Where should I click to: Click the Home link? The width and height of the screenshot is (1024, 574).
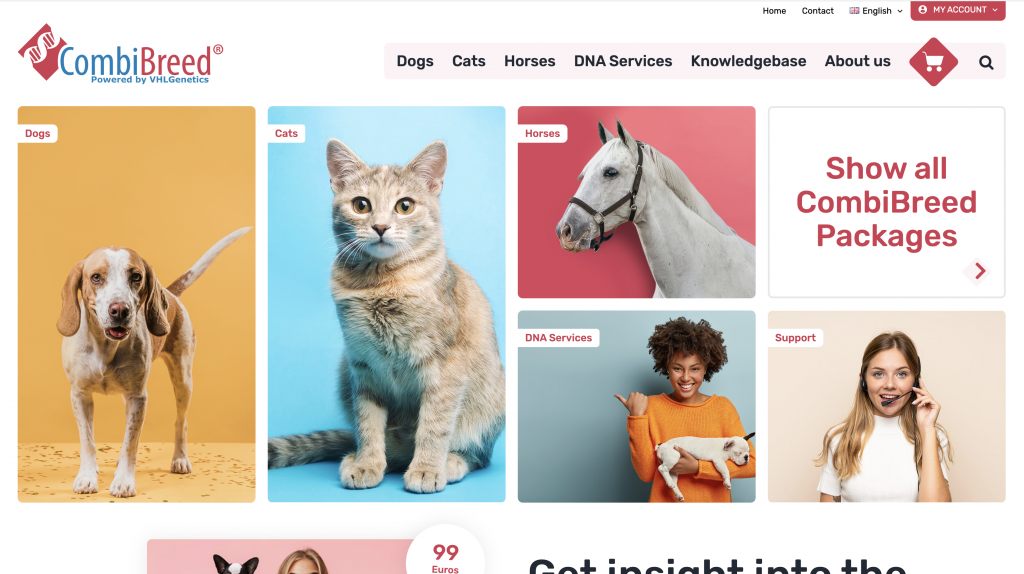(x=774, y=11)
